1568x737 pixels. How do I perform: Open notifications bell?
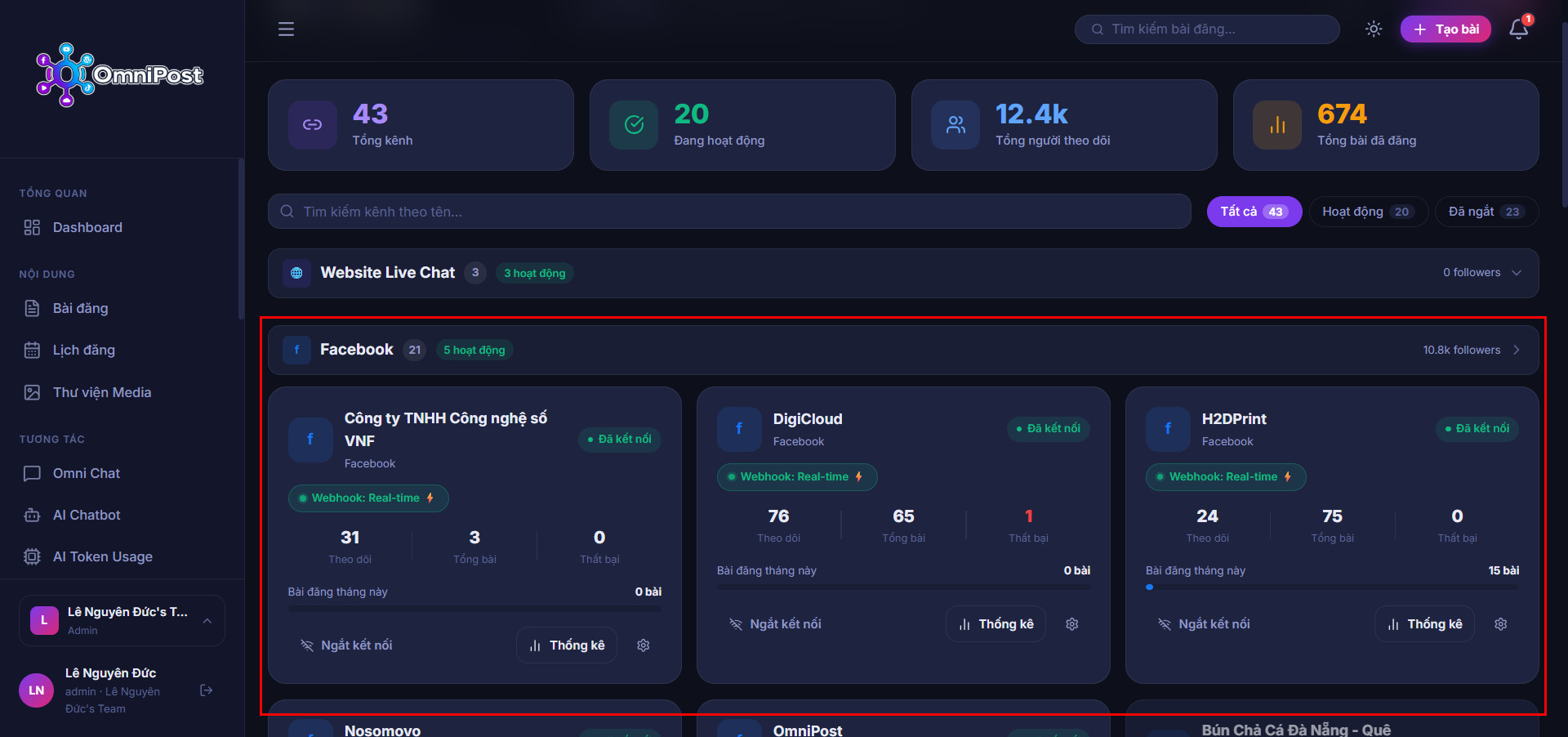(x=1519, y=29)
